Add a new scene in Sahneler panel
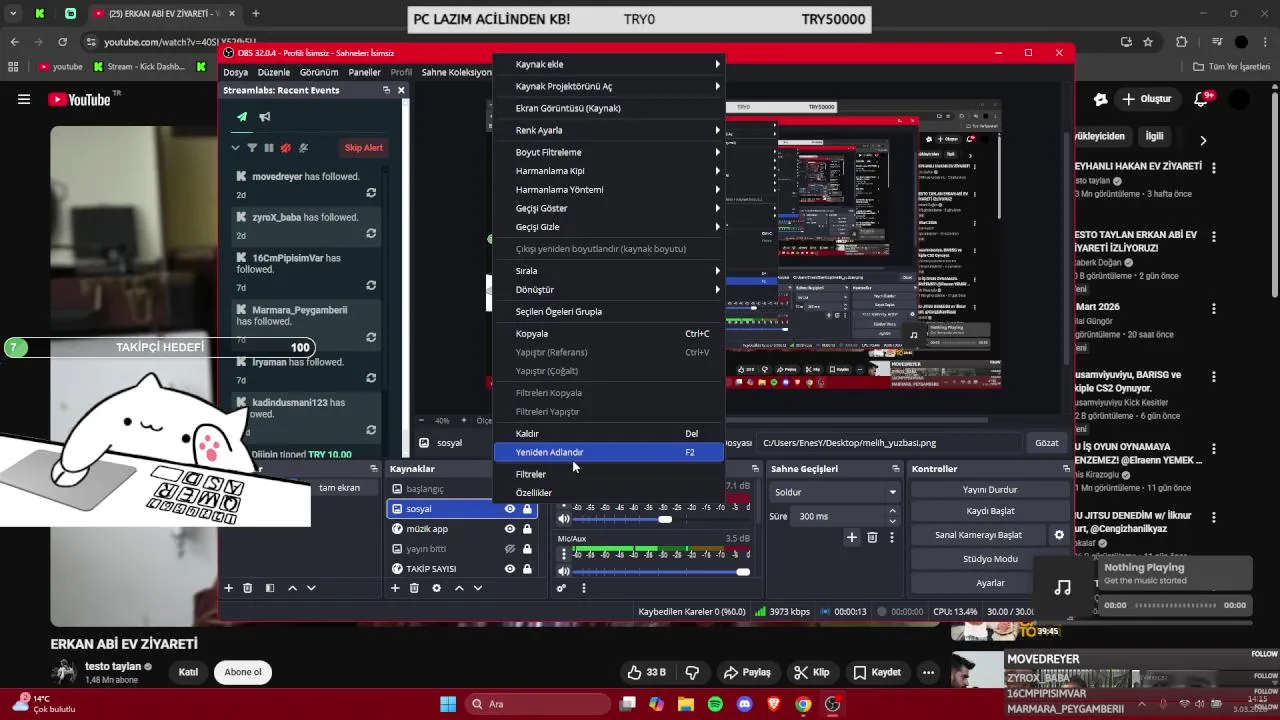1280x720 pixels. coord(228,588)
